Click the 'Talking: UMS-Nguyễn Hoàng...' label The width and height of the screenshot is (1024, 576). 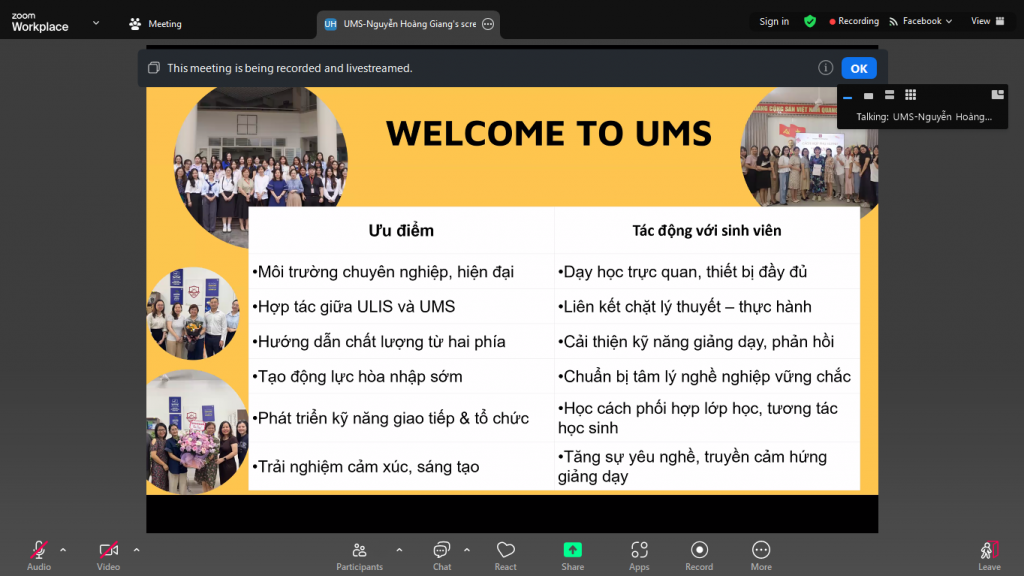923,117
